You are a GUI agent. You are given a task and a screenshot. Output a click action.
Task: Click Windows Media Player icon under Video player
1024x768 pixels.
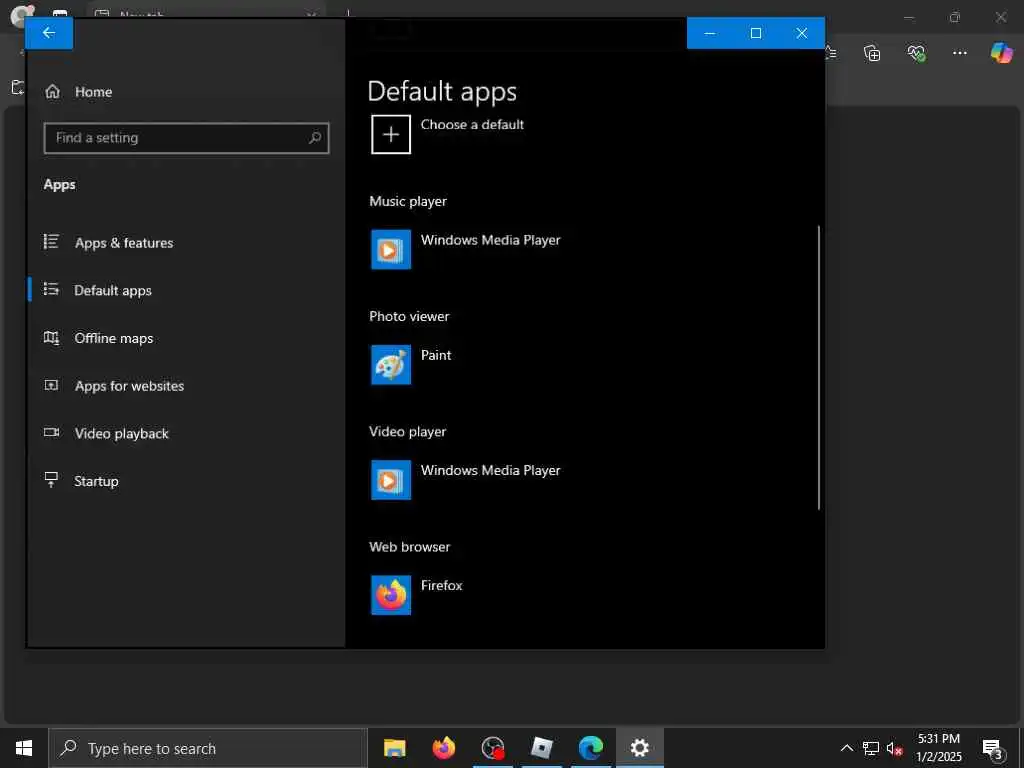click(x=391, y=480)
